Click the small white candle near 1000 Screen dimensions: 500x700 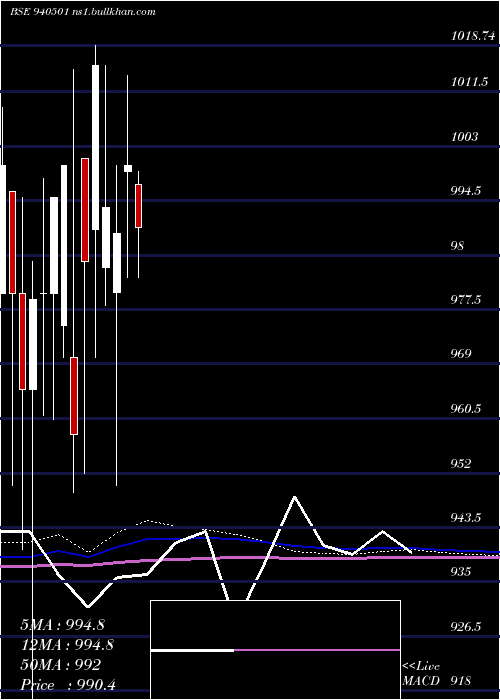click(x=128, y=168)
